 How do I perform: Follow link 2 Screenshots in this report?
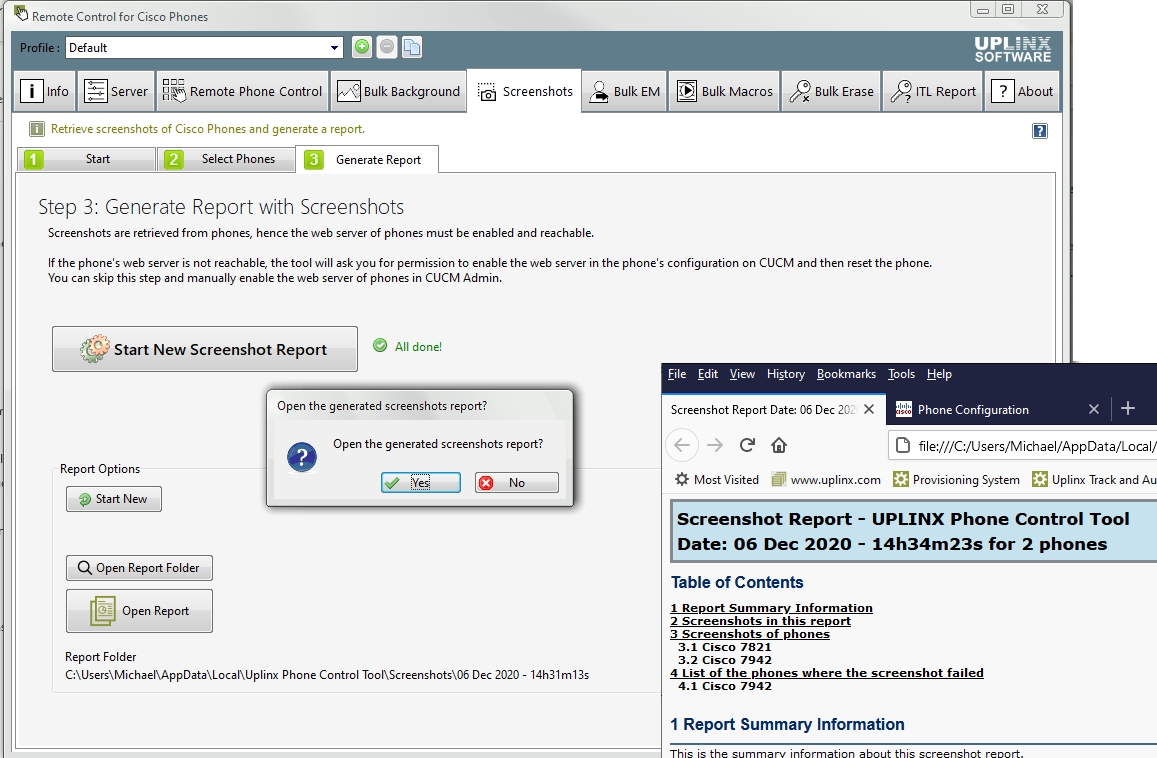760,621
